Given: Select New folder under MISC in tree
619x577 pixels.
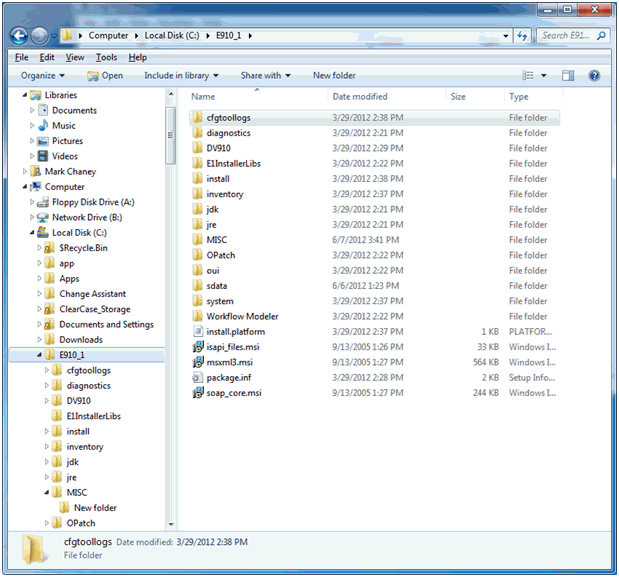Looking at the screenshot, I should click(95, 508).
